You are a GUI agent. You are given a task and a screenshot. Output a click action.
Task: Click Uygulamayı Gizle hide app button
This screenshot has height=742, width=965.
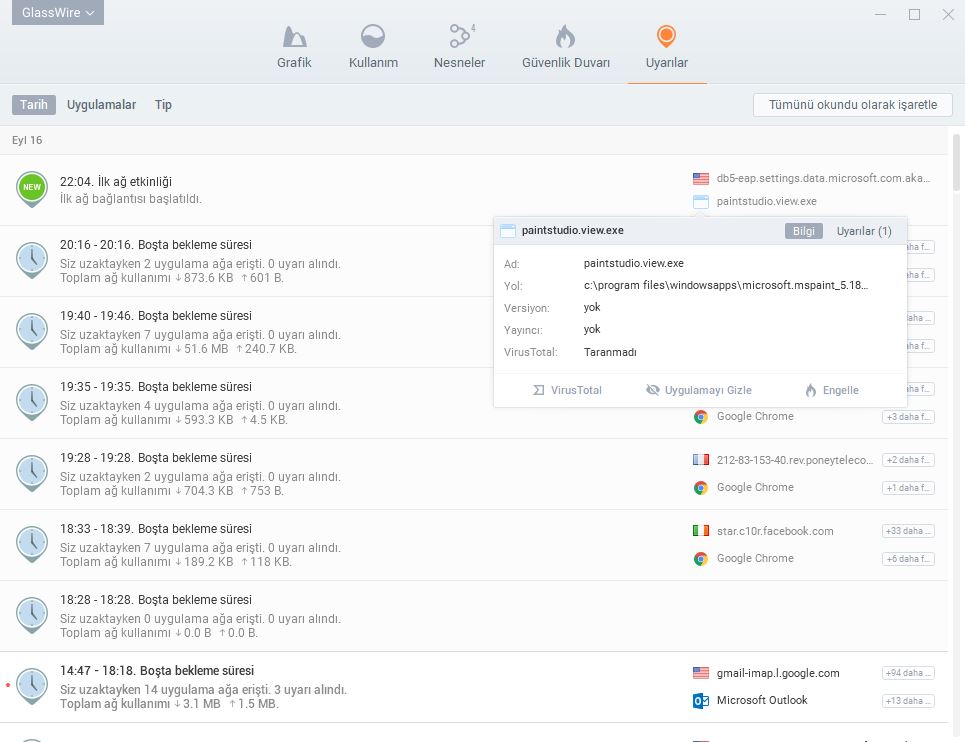pyautogui.click(x=699, y=390)
